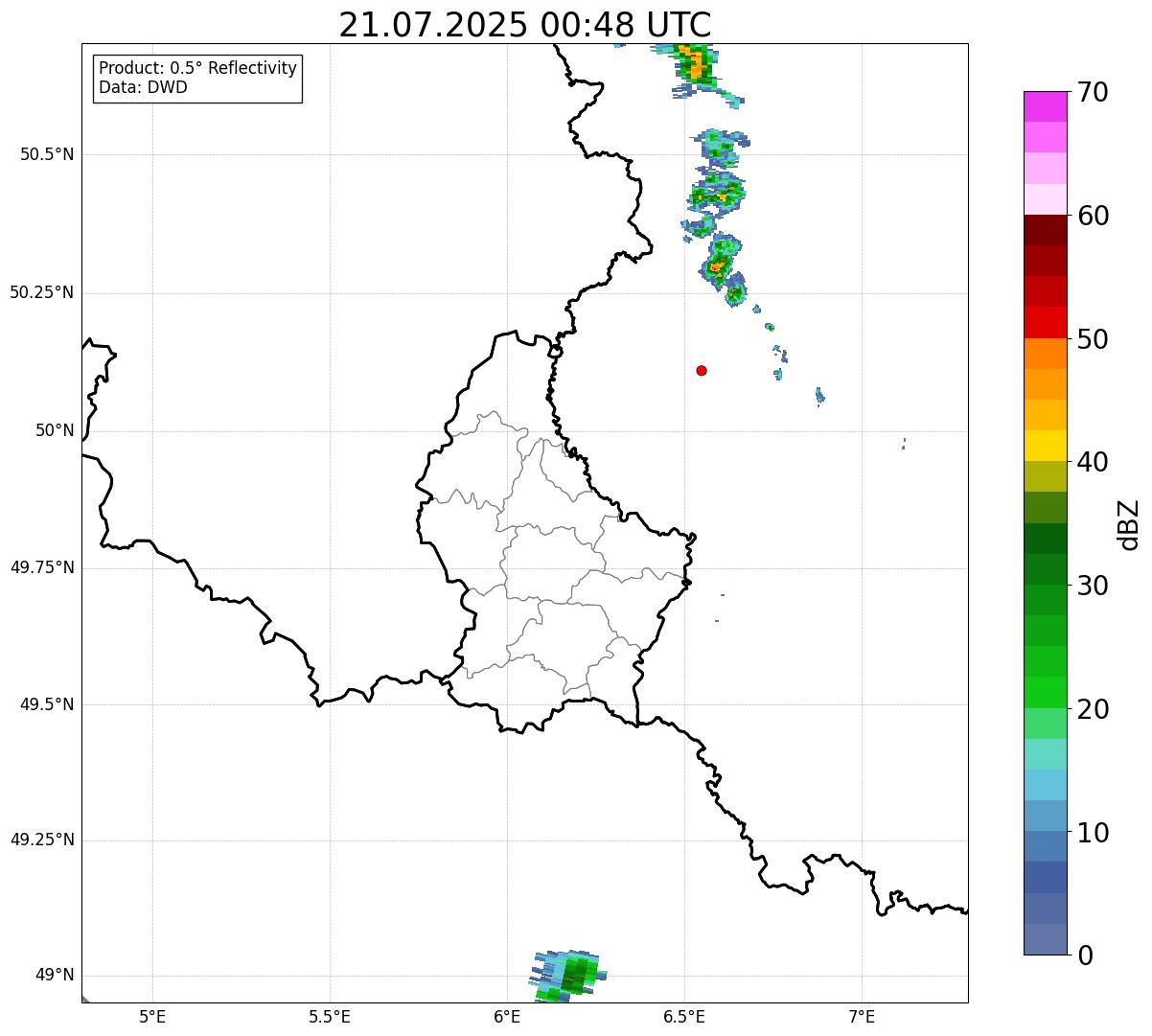Screen dimensions: 1152x1036
Task: Click the latitude label 50°N
Action: 55,430
